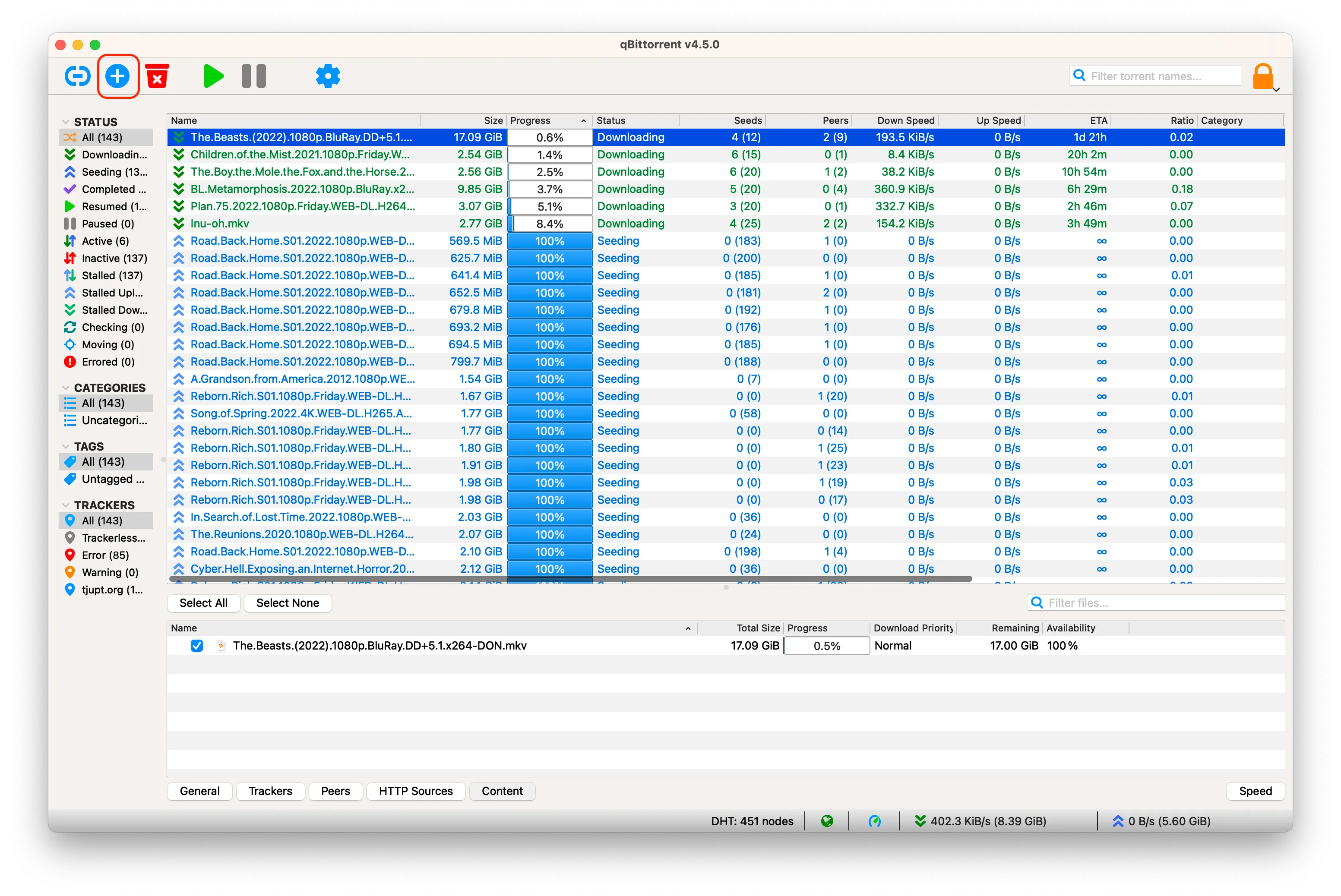Collapse the STATUS section
This screenshot has height=896, width=1341.
pyautogui.click(x=66, y=122)
